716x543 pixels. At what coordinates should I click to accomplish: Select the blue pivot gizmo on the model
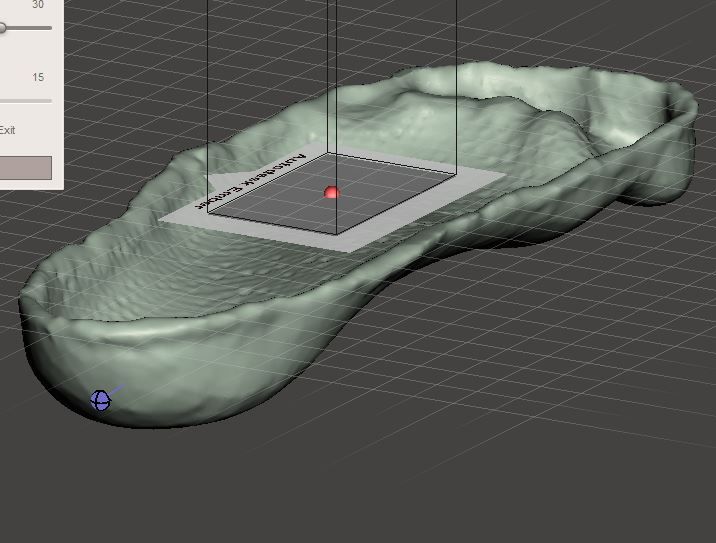tap(100, 401)
